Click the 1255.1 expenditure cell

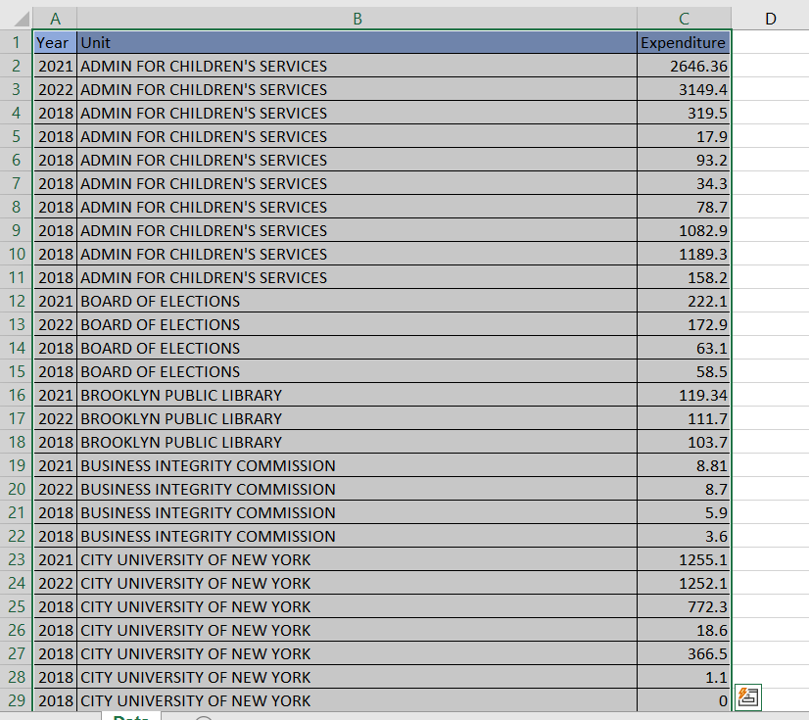[x=684, y=560]
